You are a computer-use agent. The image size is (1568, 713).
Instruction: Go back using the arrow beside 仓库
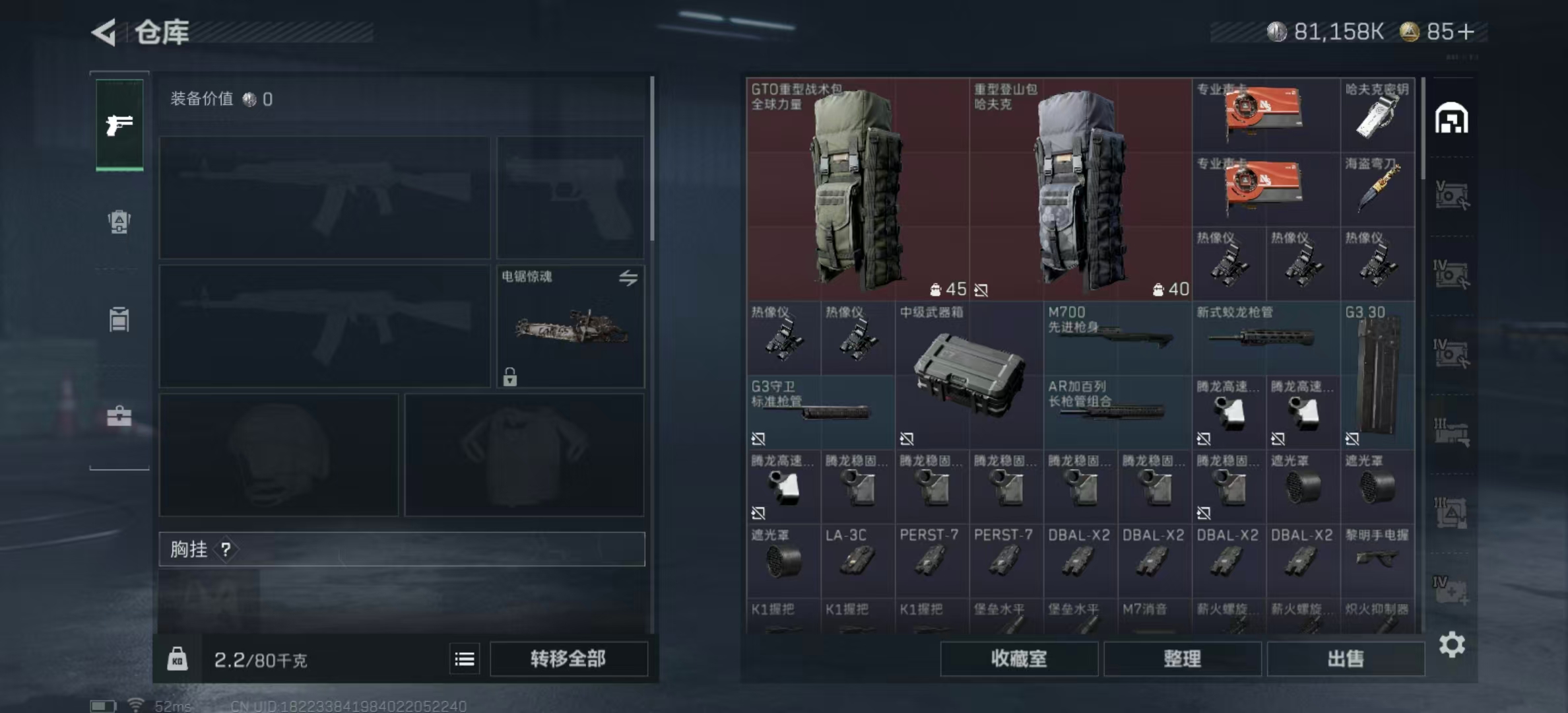pyautogui.click(x=104, y=32)
